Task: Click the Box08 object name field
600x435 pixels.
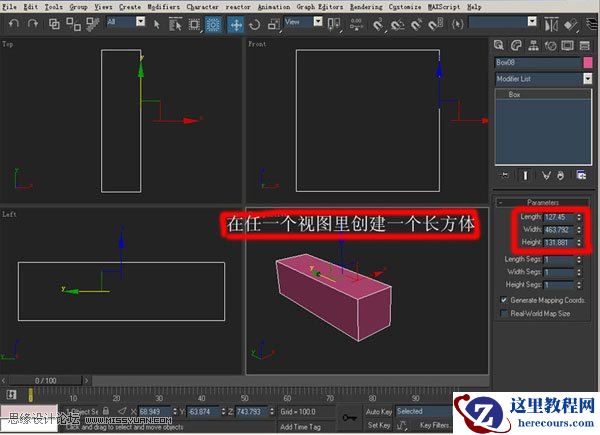Action: coord(538,62)
